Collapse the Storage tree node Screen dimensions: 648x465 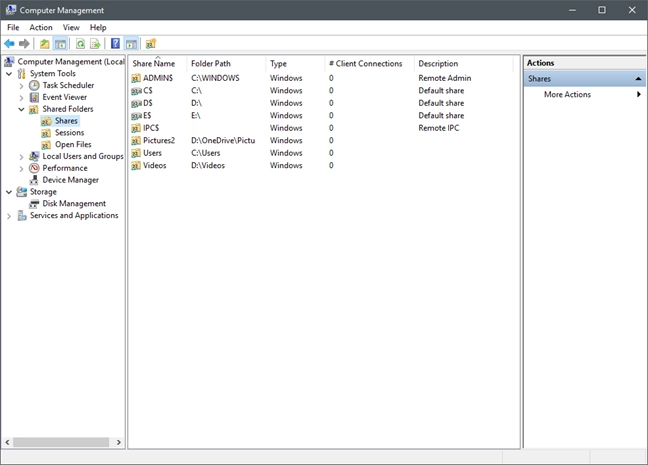point(9,192)
